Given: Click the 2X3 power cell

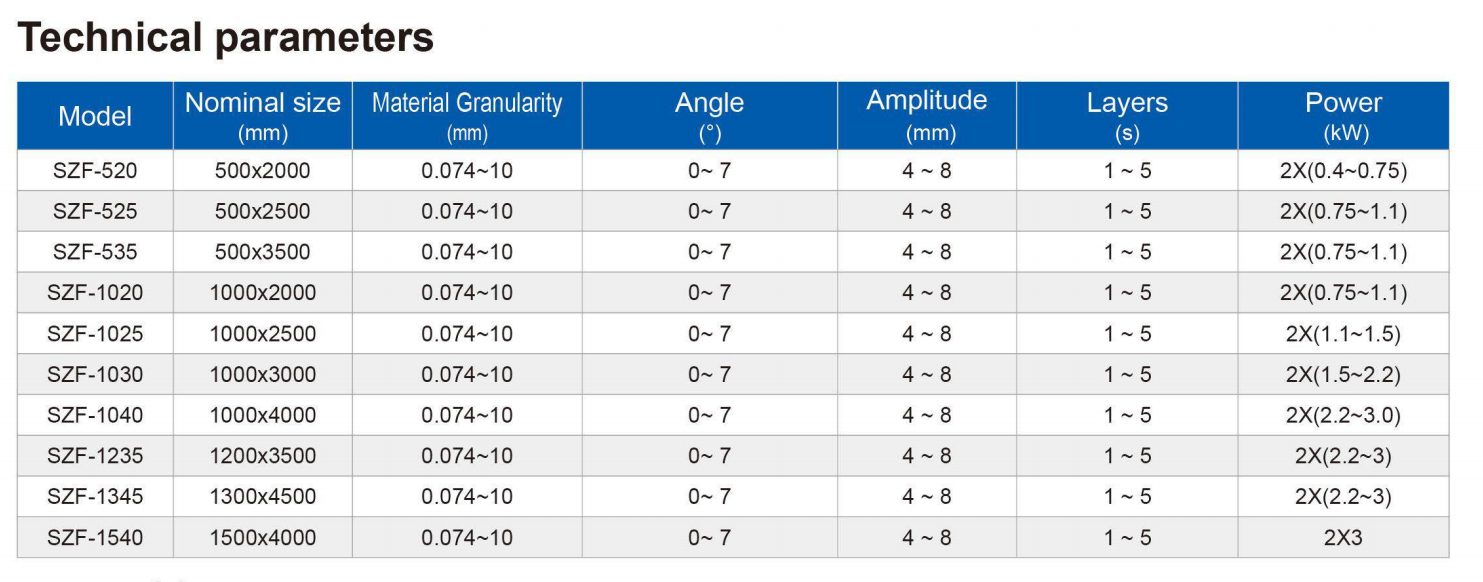Looking at the screenshot, I should 1344,538.
